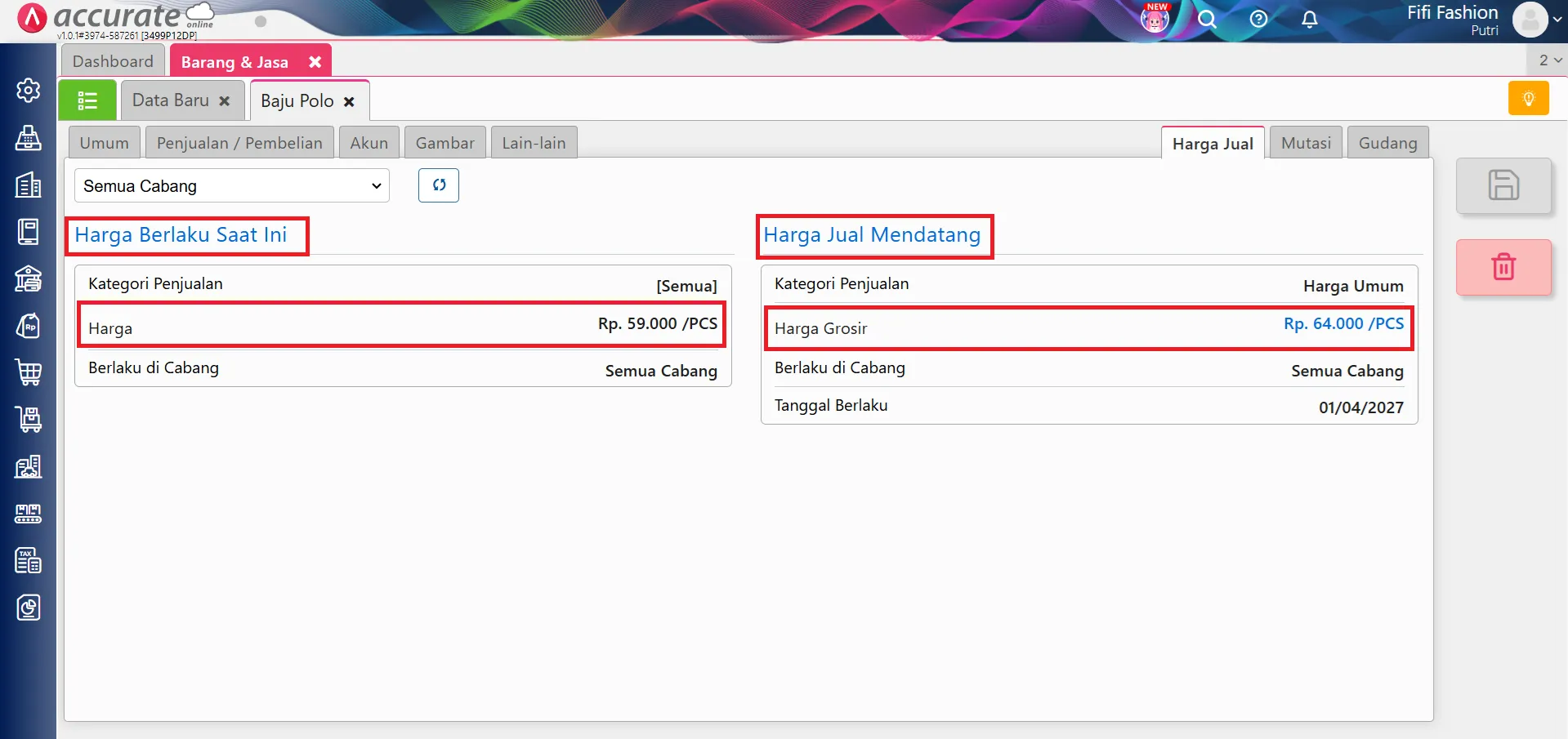This screenshot has width=1568, height=739.
Task: Close the Baju Polo tab
Action: tap(349, 102)
